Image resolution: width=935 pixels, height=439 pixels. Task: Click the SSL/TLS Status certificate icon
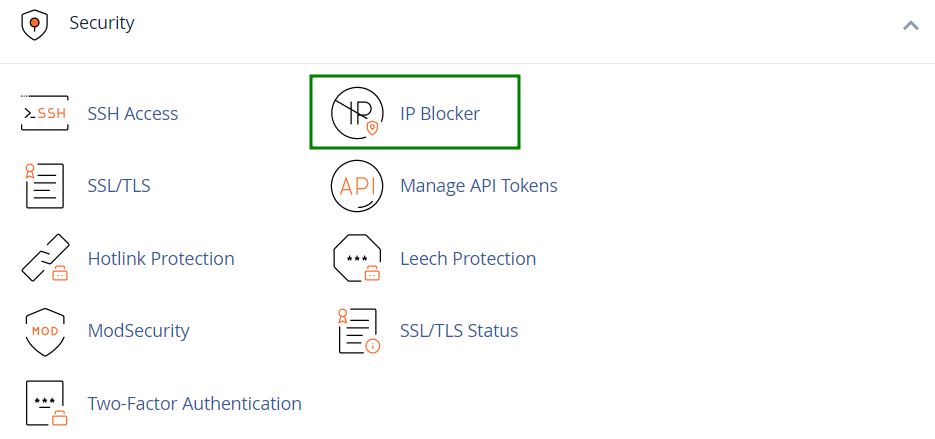358,331
